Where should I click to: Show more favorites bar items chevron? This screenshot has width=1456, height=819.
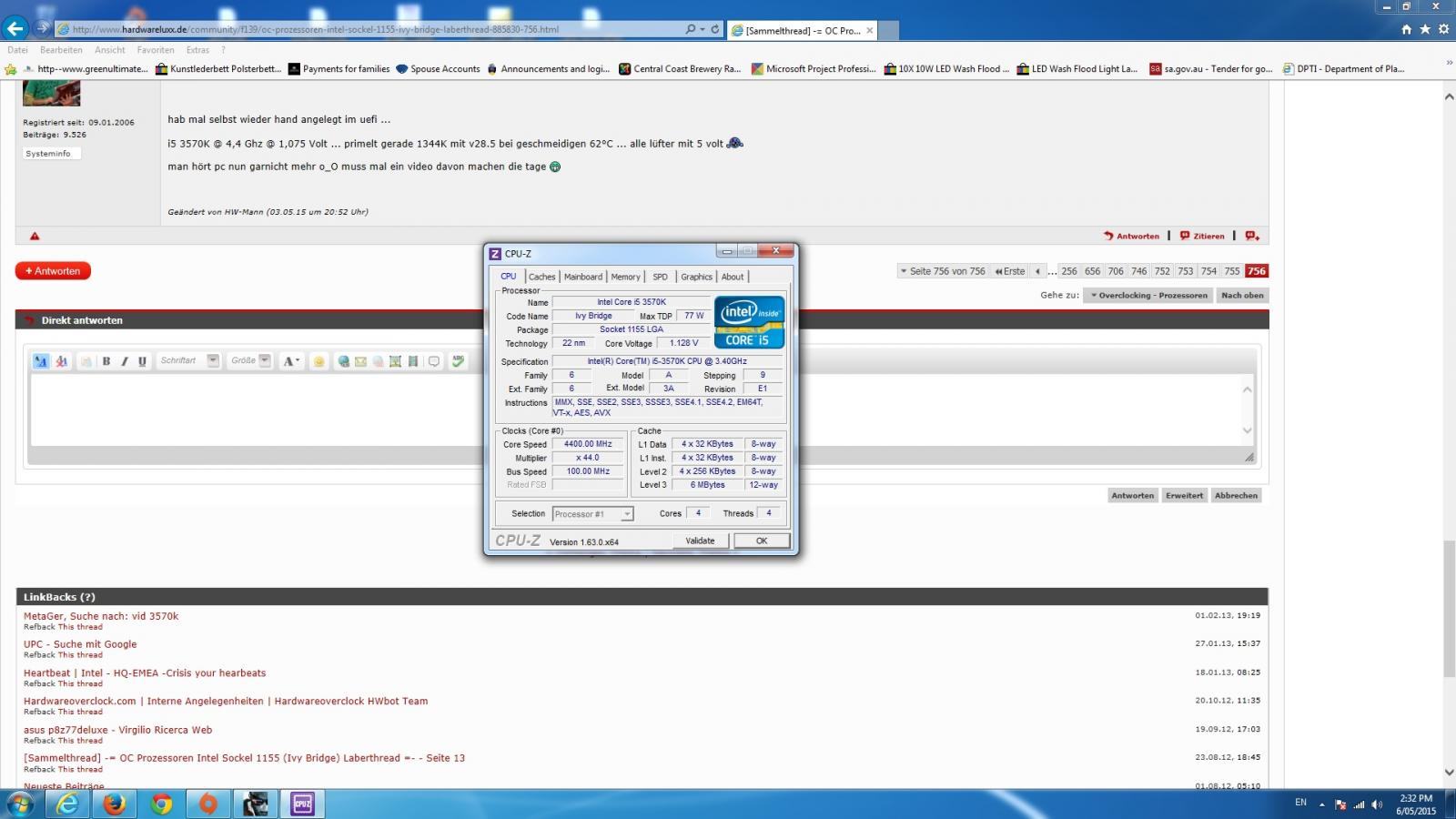point(1449,64)
